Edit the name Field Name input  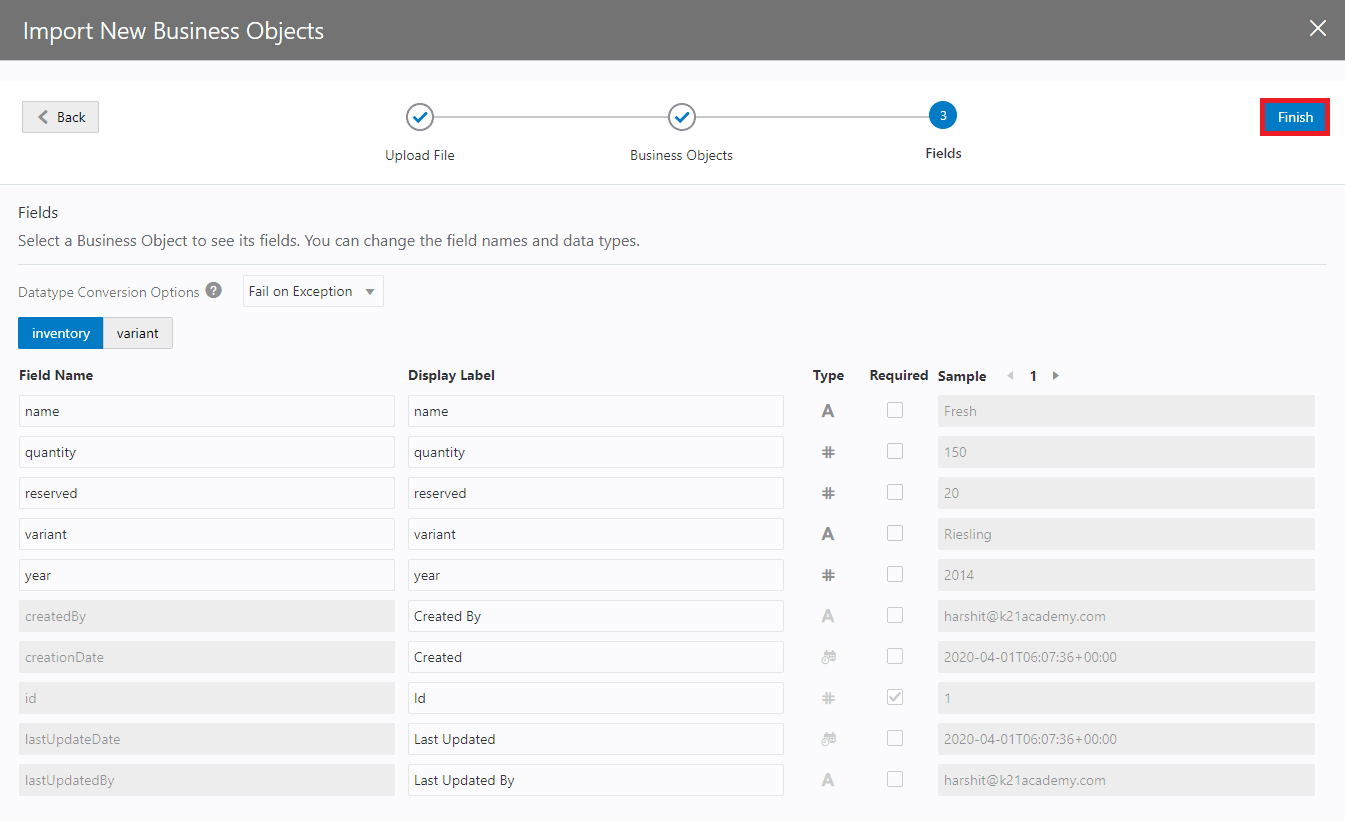(207, 411)
